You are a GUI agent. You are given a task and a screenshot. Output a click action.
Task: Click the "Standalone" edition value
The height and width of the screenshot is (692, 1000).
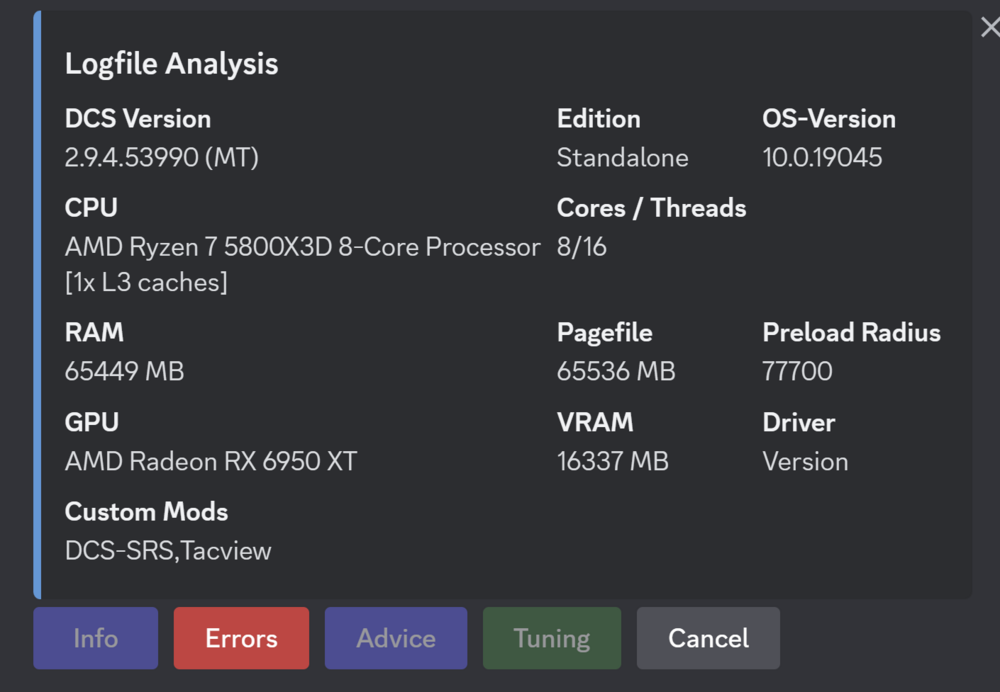(x=622, y=157)
